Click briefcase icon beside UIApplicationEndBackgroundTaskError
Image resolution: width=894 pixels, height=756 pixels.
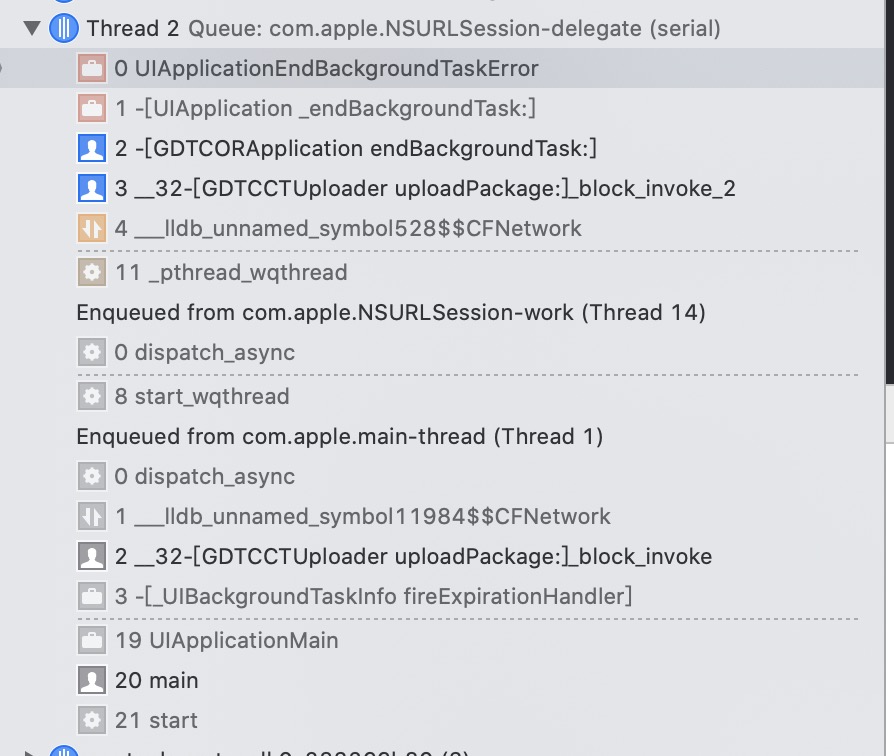click(92, 68)
